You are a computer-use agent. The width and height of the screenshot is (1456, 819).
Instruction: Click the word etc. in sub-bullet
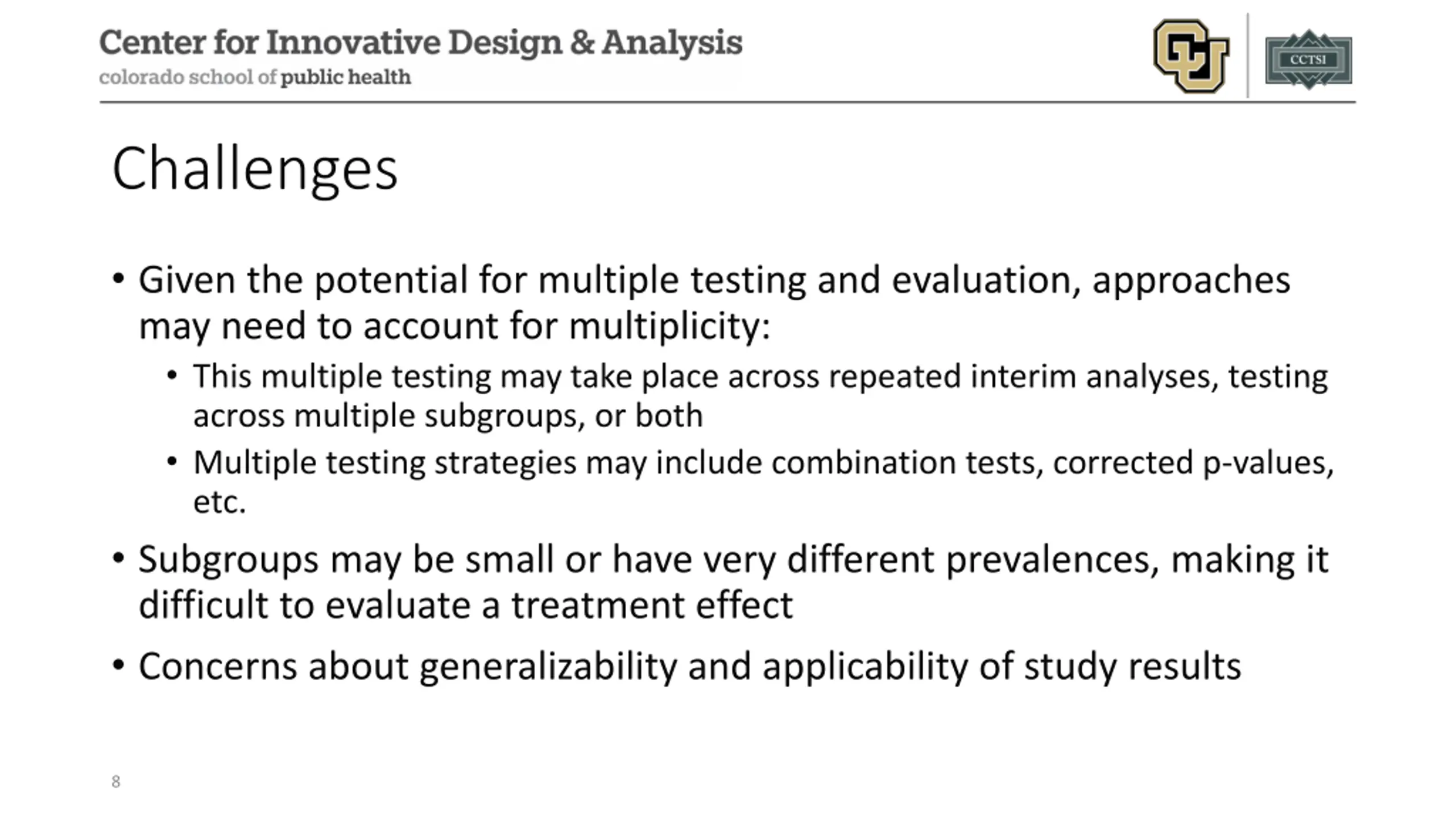click(220, 502)
